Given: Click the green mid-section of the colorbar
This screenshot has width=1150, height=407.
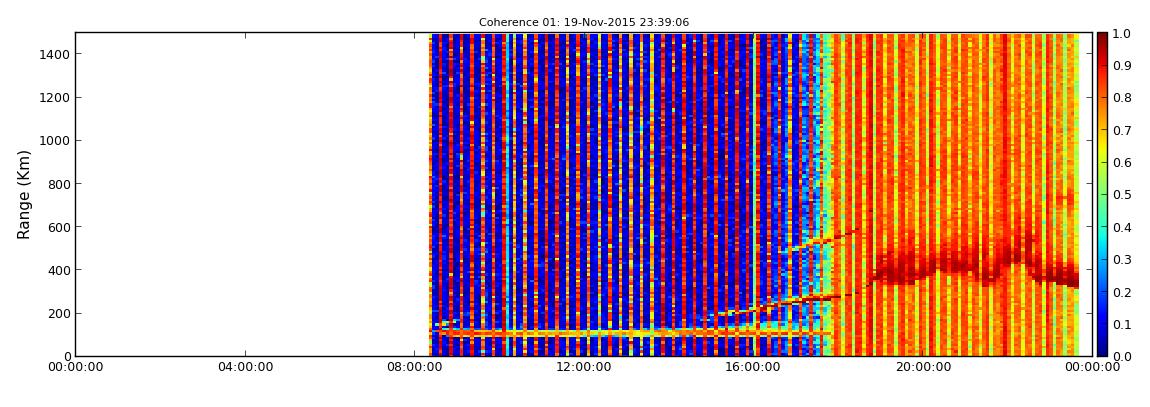Looking at the screenshot, I should pyautogui.click(x=1103, y=195).
